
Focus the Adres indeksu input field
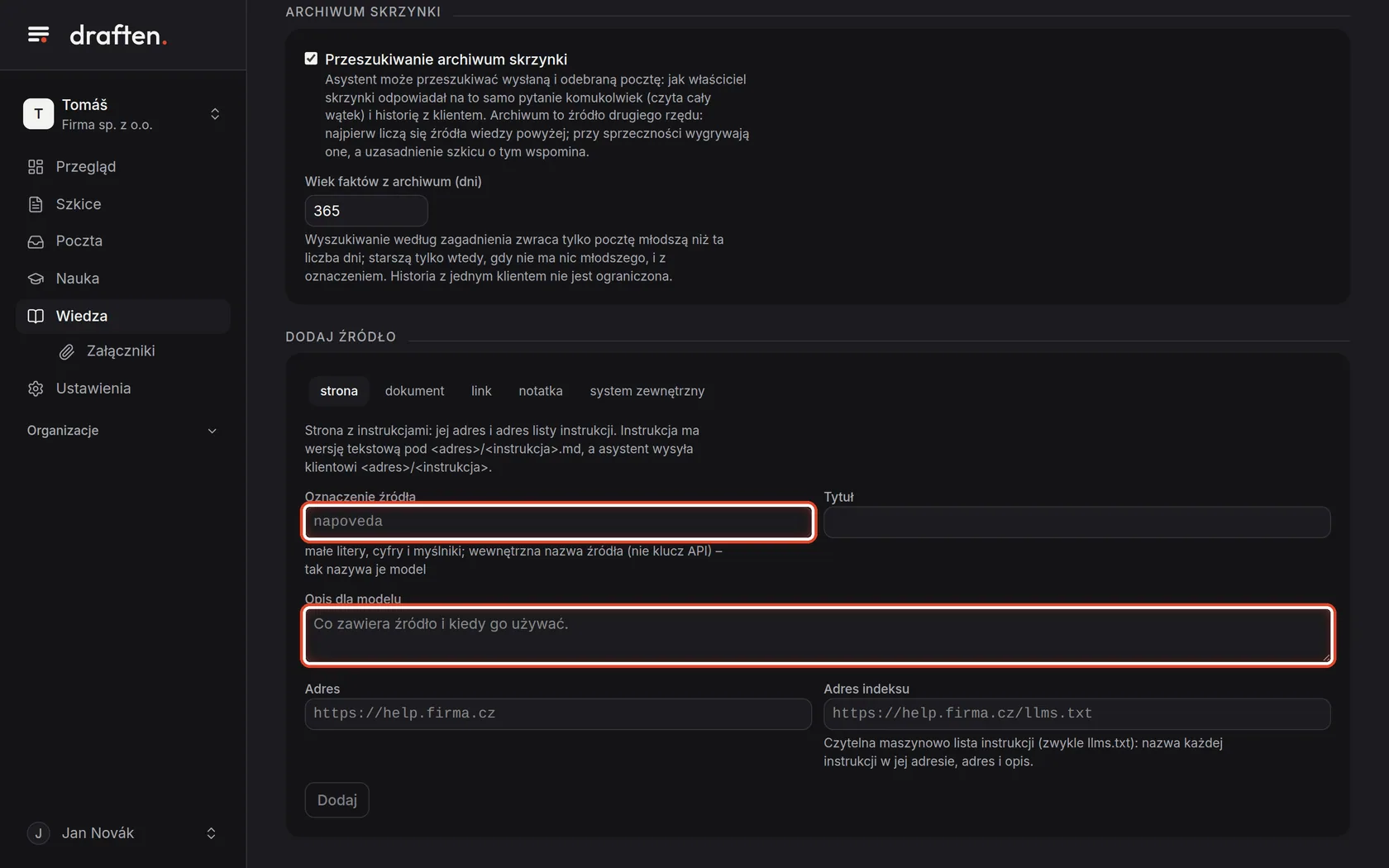click(1077, 713)
